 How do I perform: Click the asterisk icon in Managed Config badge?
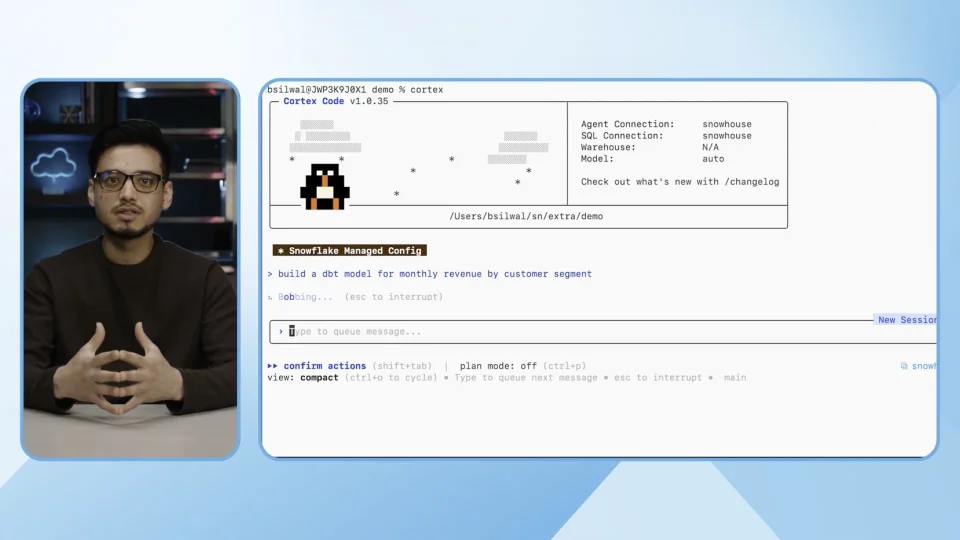tap(281, 250)
